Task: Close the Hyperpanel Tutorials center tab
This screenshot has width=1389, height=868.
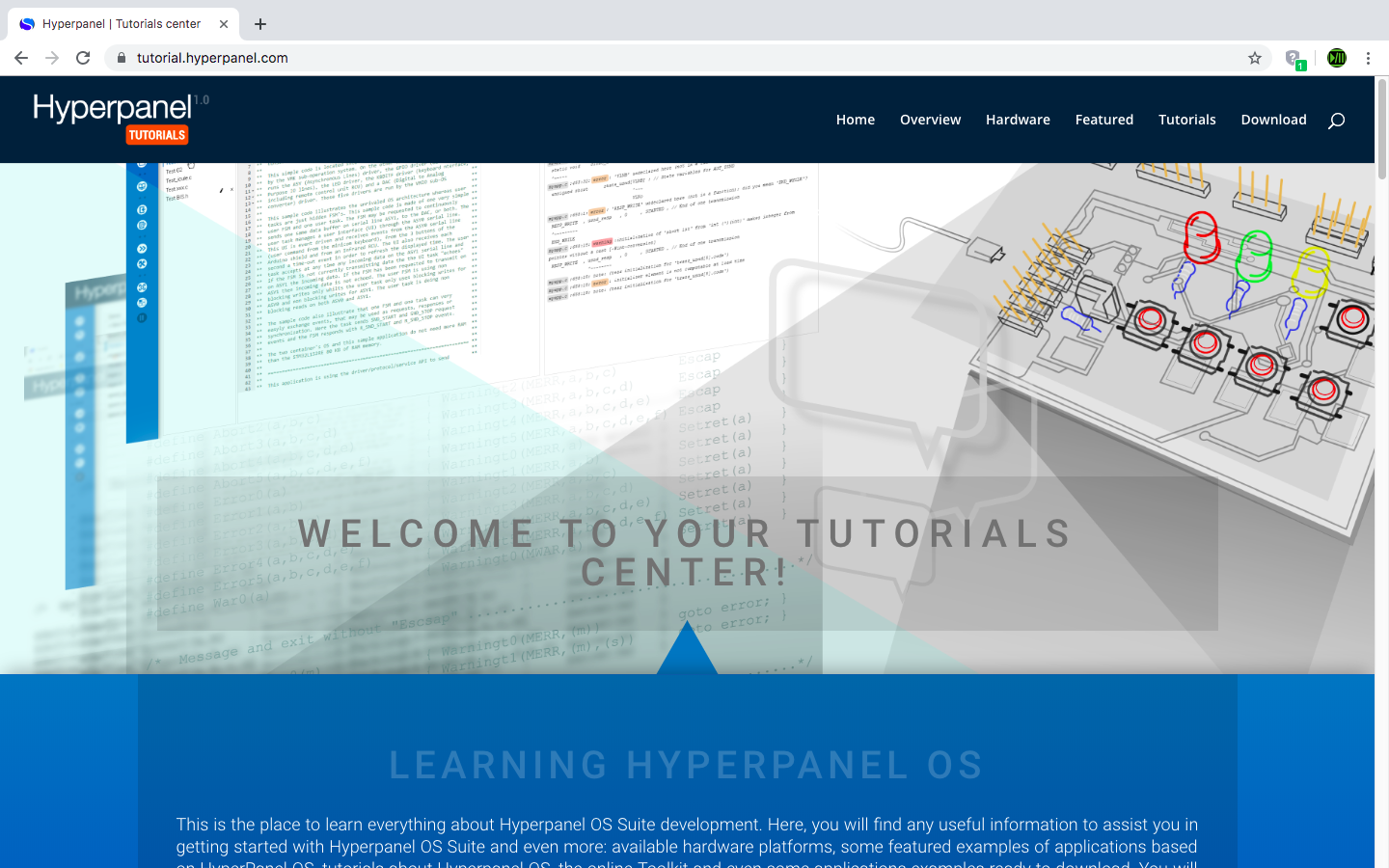Action: coord(224,24)
